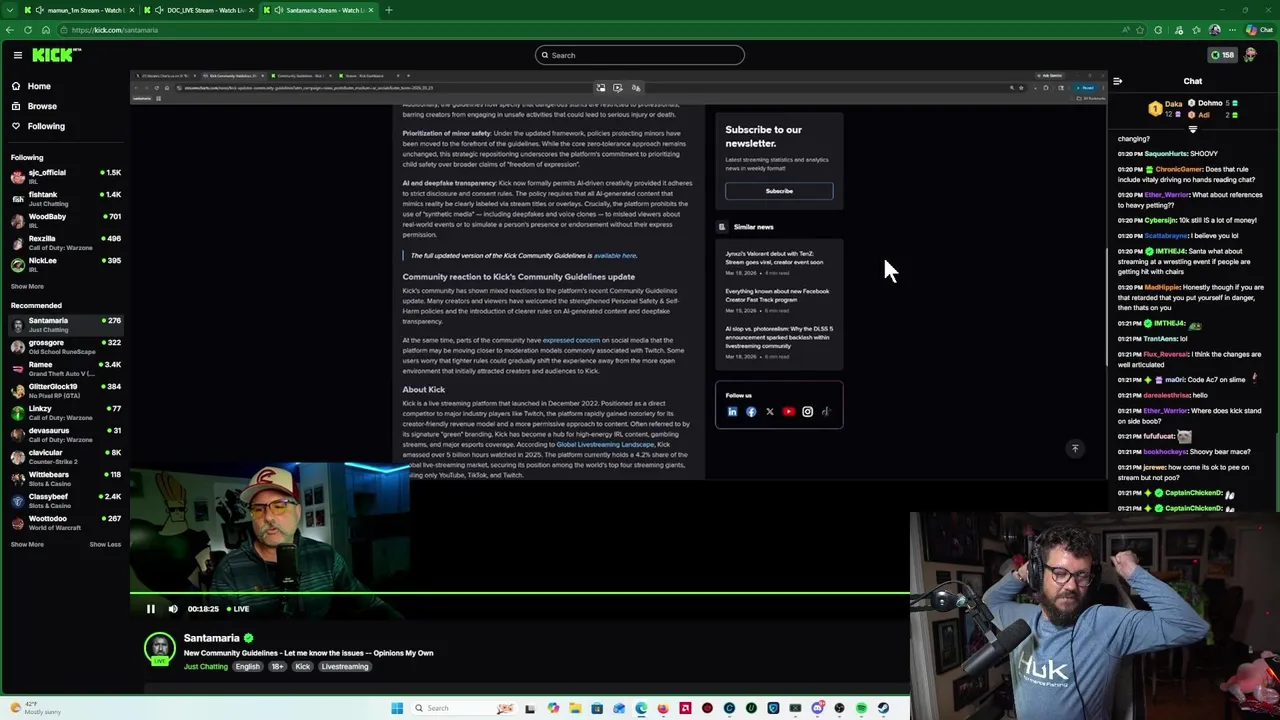
Task: Go back in the browser
Action: [10, 30]
